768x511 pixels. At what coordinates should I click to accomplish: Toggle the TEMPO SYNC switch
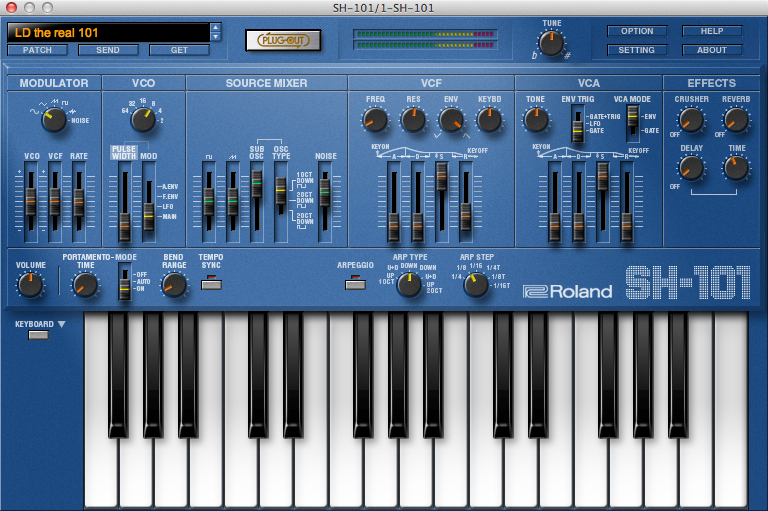tap(211, 283)
